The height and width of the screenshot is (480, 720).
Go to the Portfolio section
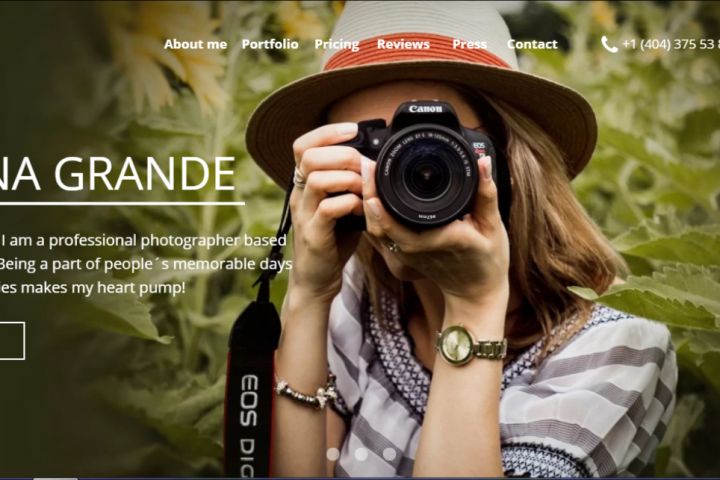click(x=270, y=44)
